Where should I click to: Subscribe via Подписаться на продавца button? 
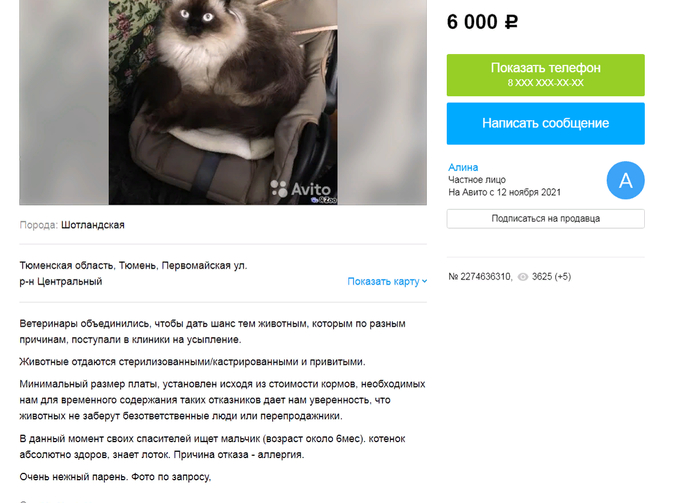coord(546,219)
